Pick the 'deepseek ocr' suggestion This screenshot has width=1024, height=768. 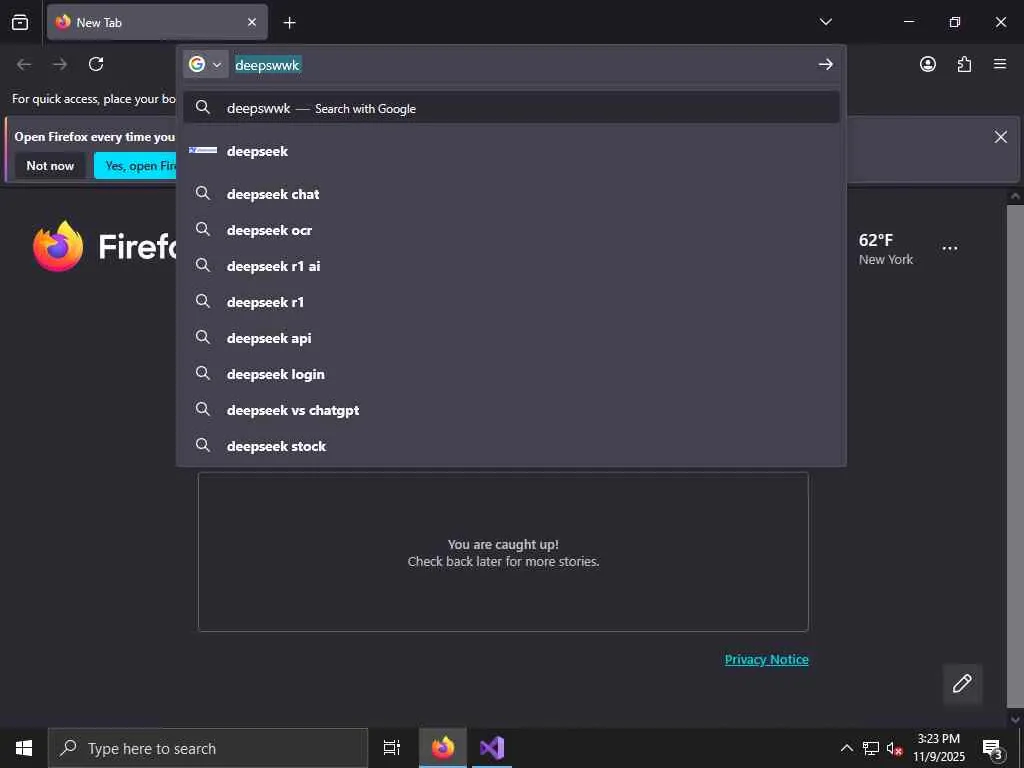tap(511, 230)
